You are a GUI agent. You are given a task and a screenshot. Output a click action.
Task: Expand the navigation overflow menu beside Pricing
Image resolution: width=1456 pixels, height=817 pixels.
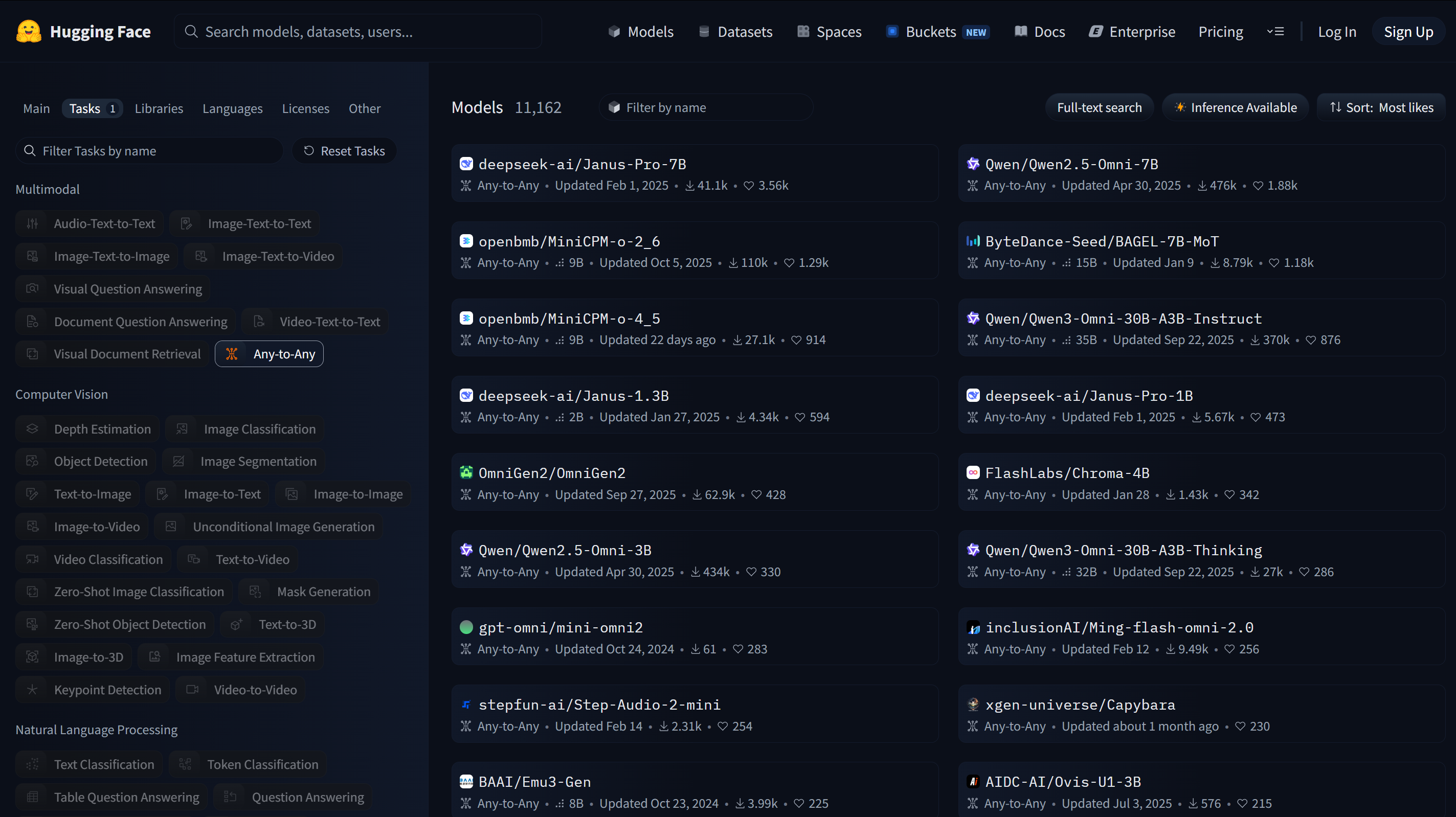(x=1275, y=32)
